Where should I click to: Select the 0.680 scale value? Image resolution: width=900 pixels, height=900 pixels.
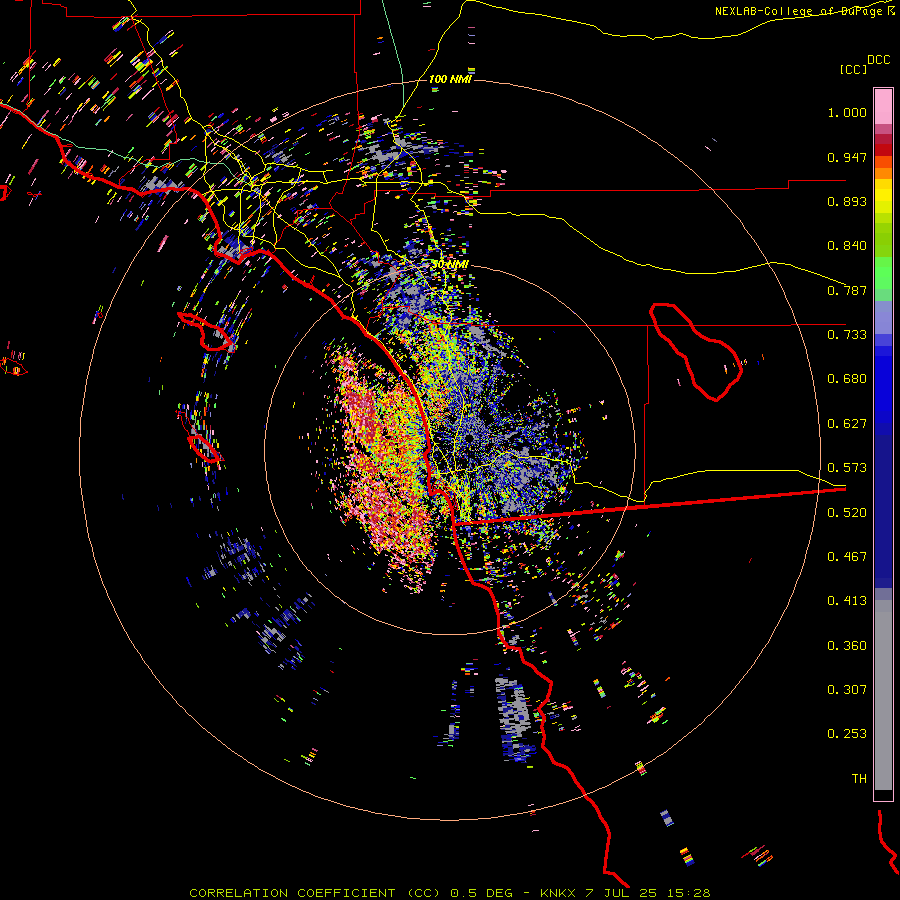click(847, 379)
